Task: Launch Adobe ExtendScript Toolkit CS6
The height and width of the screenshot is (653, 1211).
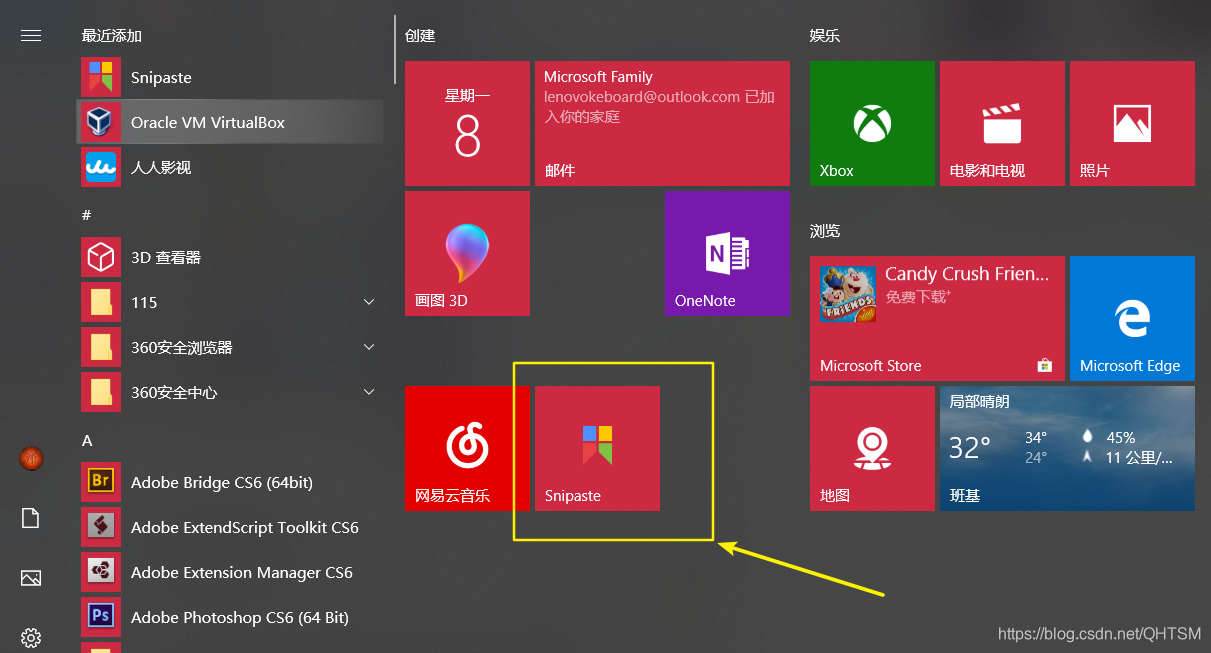Action: (x=230, y=527)
